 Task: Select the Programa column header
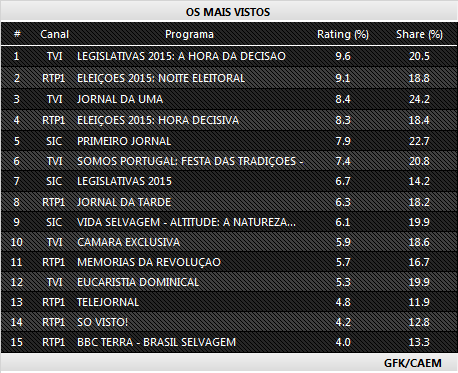click(189, 34)
